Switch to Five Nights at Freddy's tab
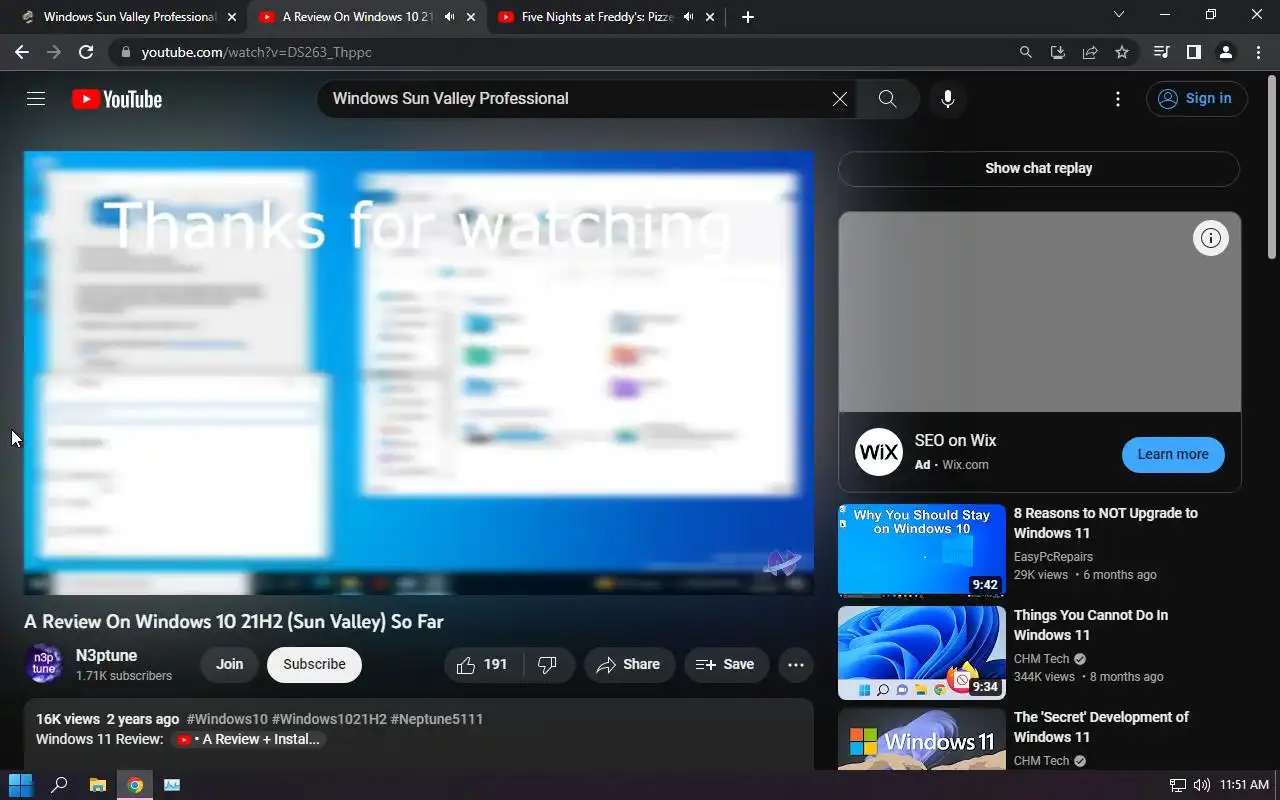This screenshot has height=800, width=1280. (x=598, y=17)
